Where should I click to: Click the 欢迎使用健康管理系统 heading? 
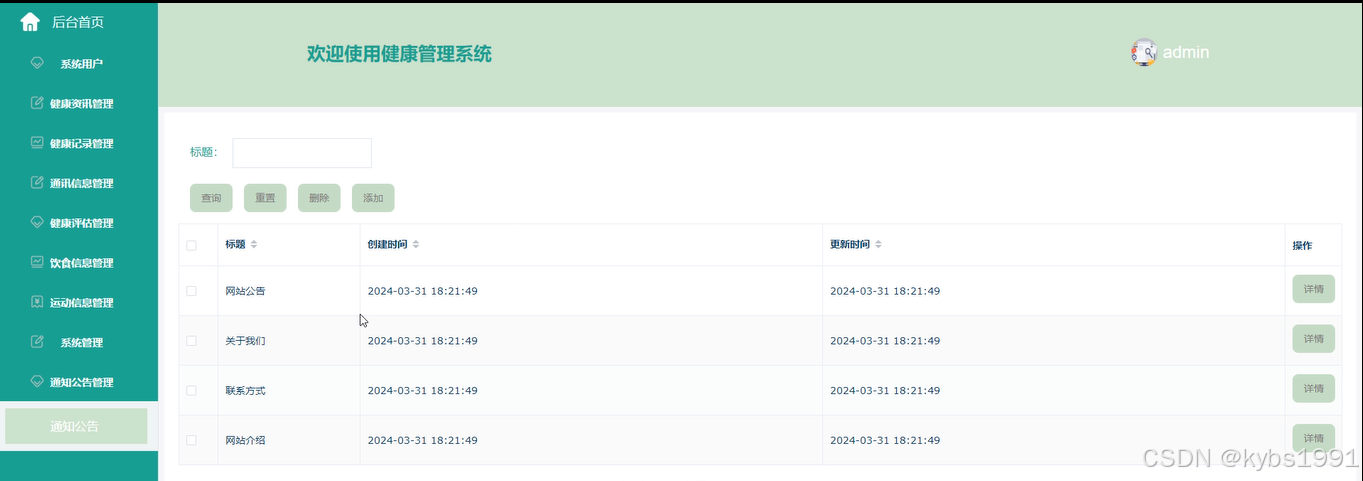click(x=399, y=54)
